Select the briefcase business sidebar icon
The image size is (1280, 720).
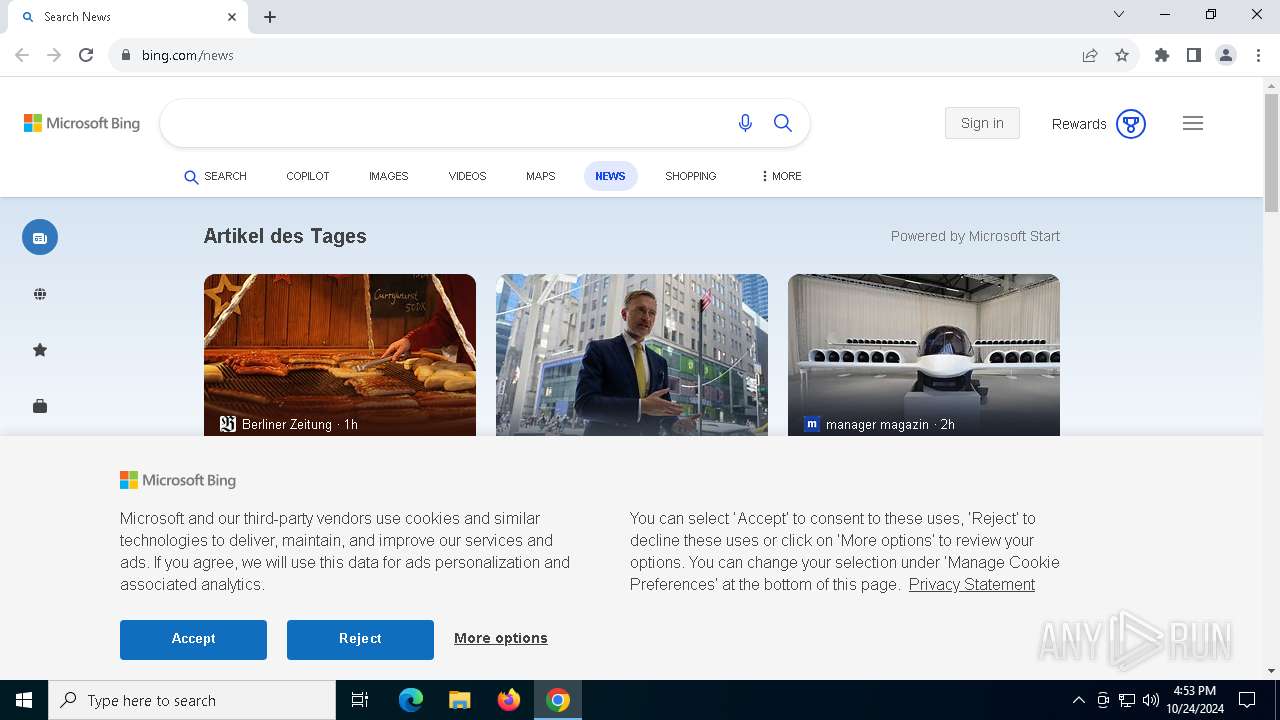40,406
